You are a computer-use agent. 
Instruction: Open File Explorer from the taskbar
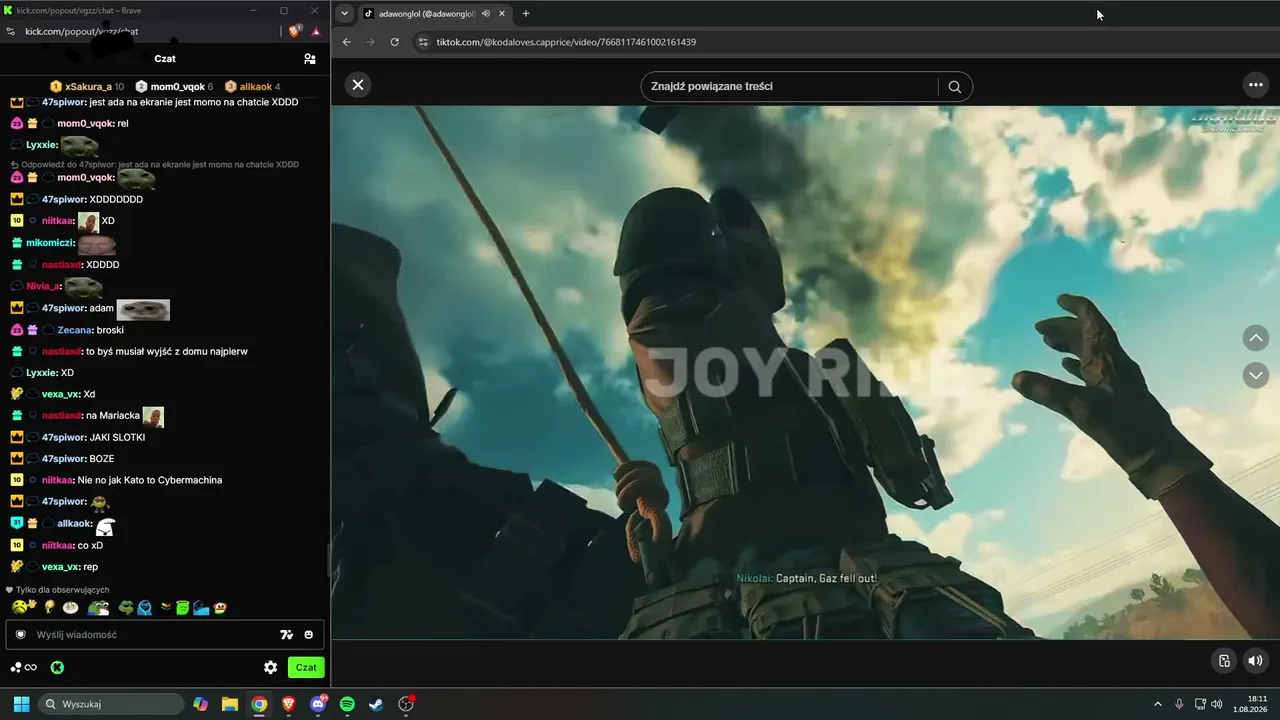230,704
